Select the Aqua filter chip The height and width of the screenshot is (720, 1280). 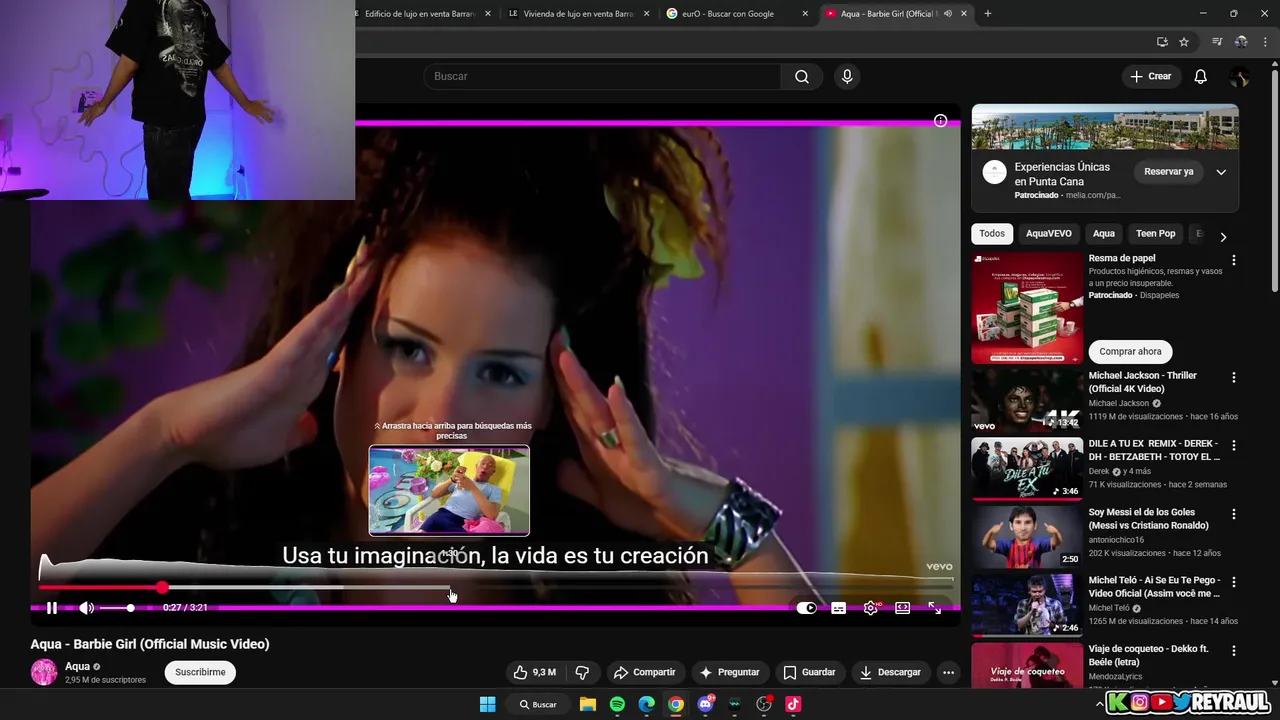(1104, 233)
